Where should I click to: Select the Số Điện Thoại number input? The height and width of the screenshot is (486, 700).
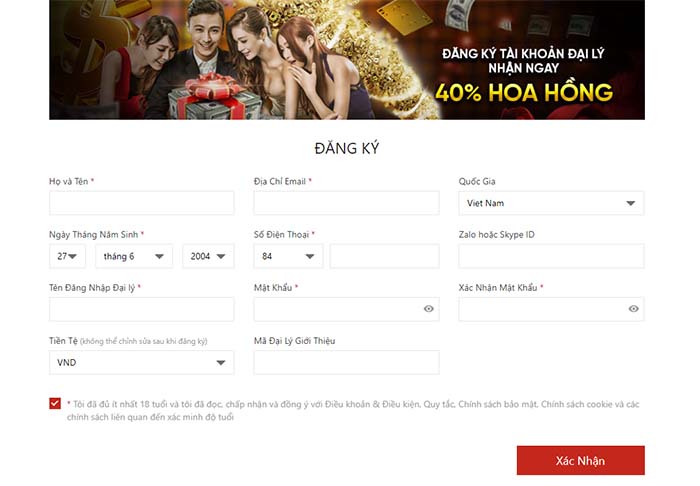384,256
